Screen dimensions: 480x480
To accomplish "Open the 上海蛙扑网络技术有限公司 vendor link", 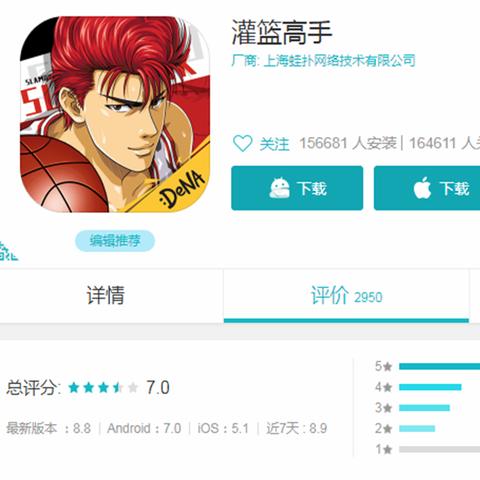I will tap(339, 61).
